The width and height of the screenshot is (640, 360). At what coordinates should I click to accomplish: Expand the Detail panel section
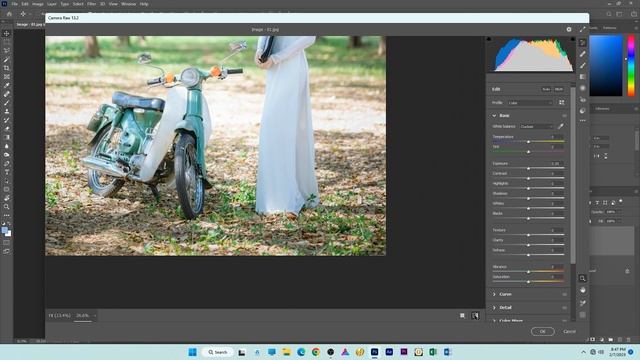click(494, 308)
